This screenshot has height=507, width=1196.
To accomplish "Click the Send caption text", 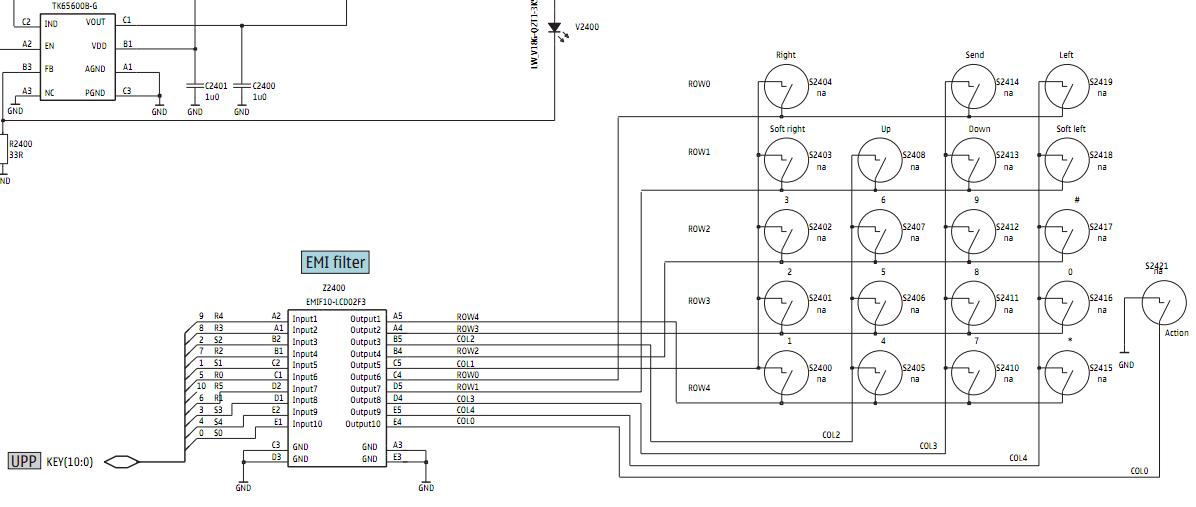I will (974, 54).
